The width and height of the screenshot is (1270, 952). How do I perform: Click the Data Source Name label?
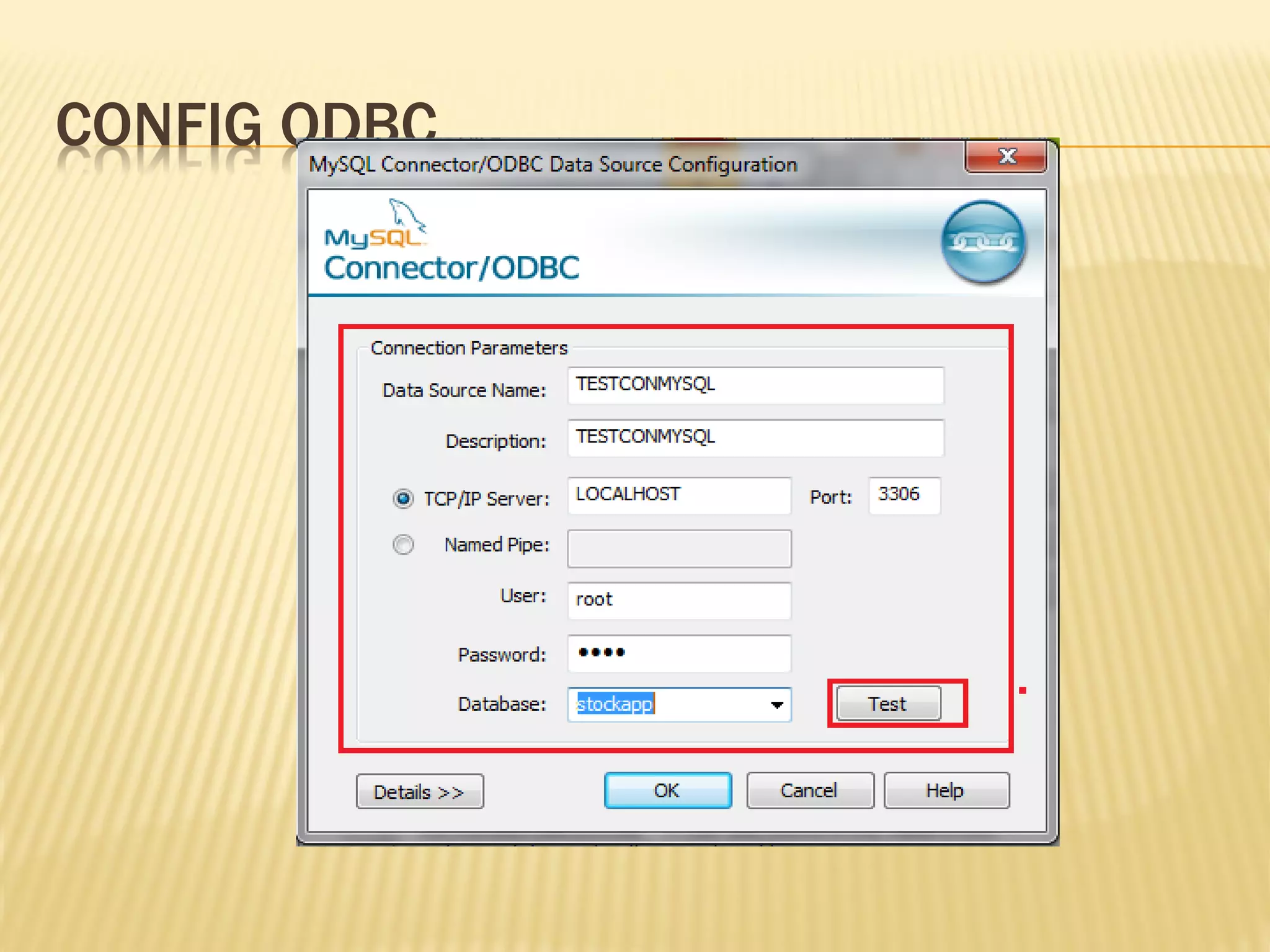[464, 390]
